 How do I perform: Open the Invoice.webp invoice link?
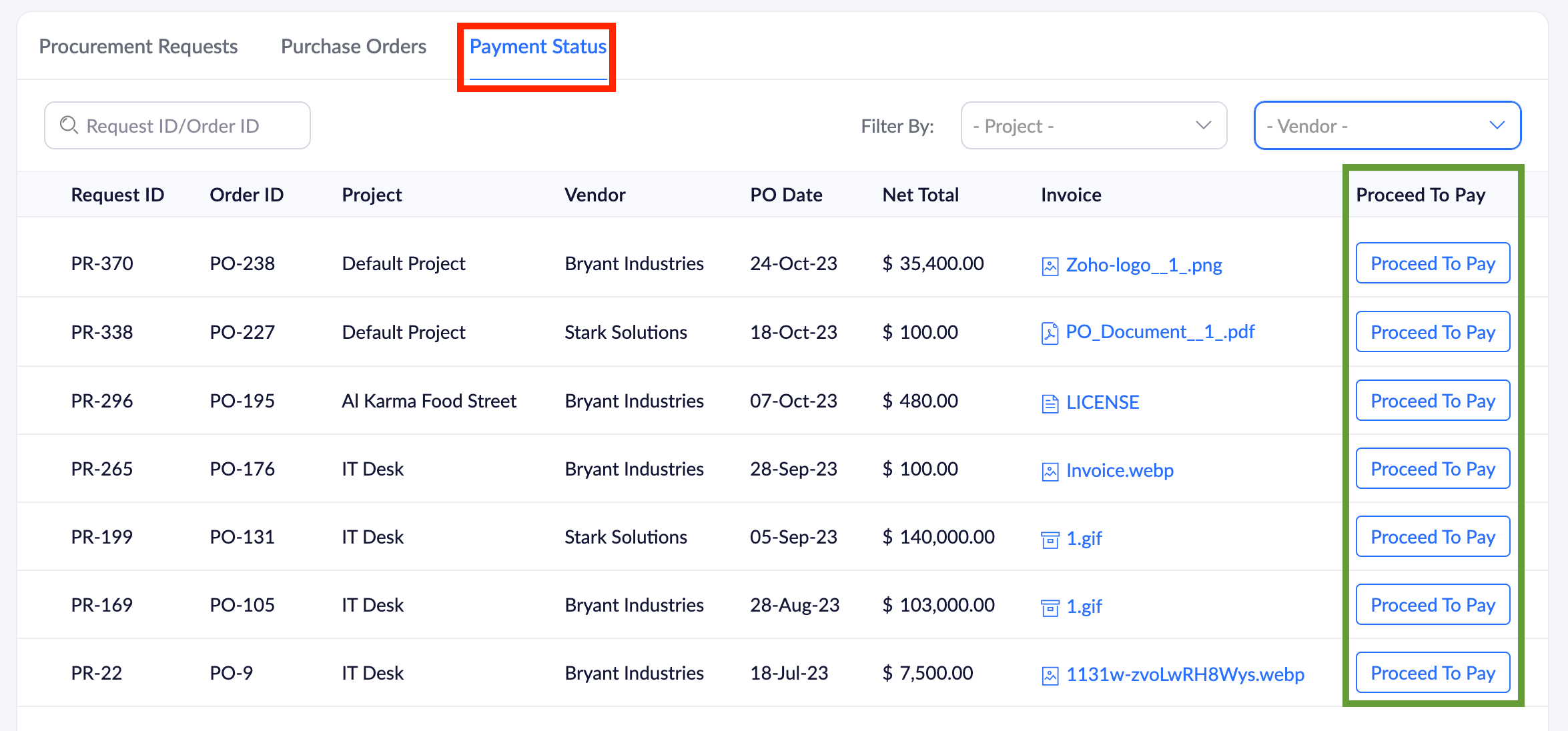(x=1119, y=470)
